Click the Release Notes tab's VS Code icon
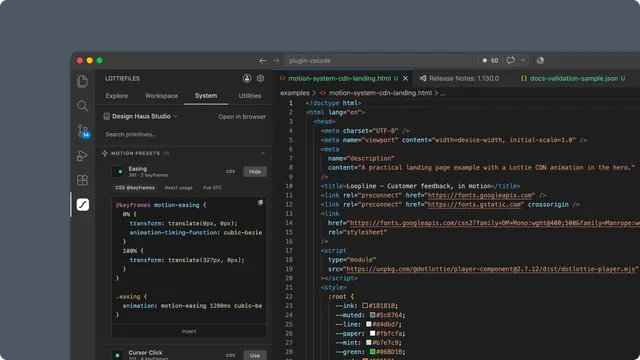This screenshot has width=640, height=360. (x=423, y=78)
